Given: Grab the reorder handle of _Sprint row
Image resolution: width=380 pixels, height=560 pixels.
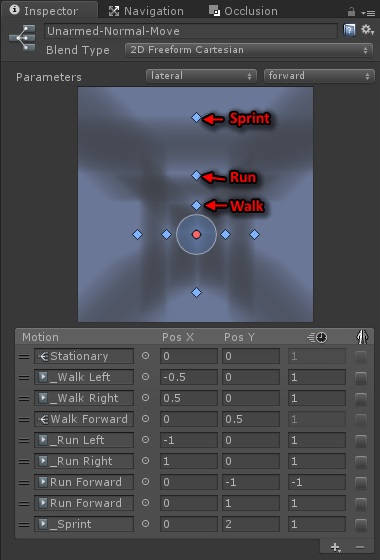Looking at the screenshot, I should pyautogui.click(x=24, y=524).
